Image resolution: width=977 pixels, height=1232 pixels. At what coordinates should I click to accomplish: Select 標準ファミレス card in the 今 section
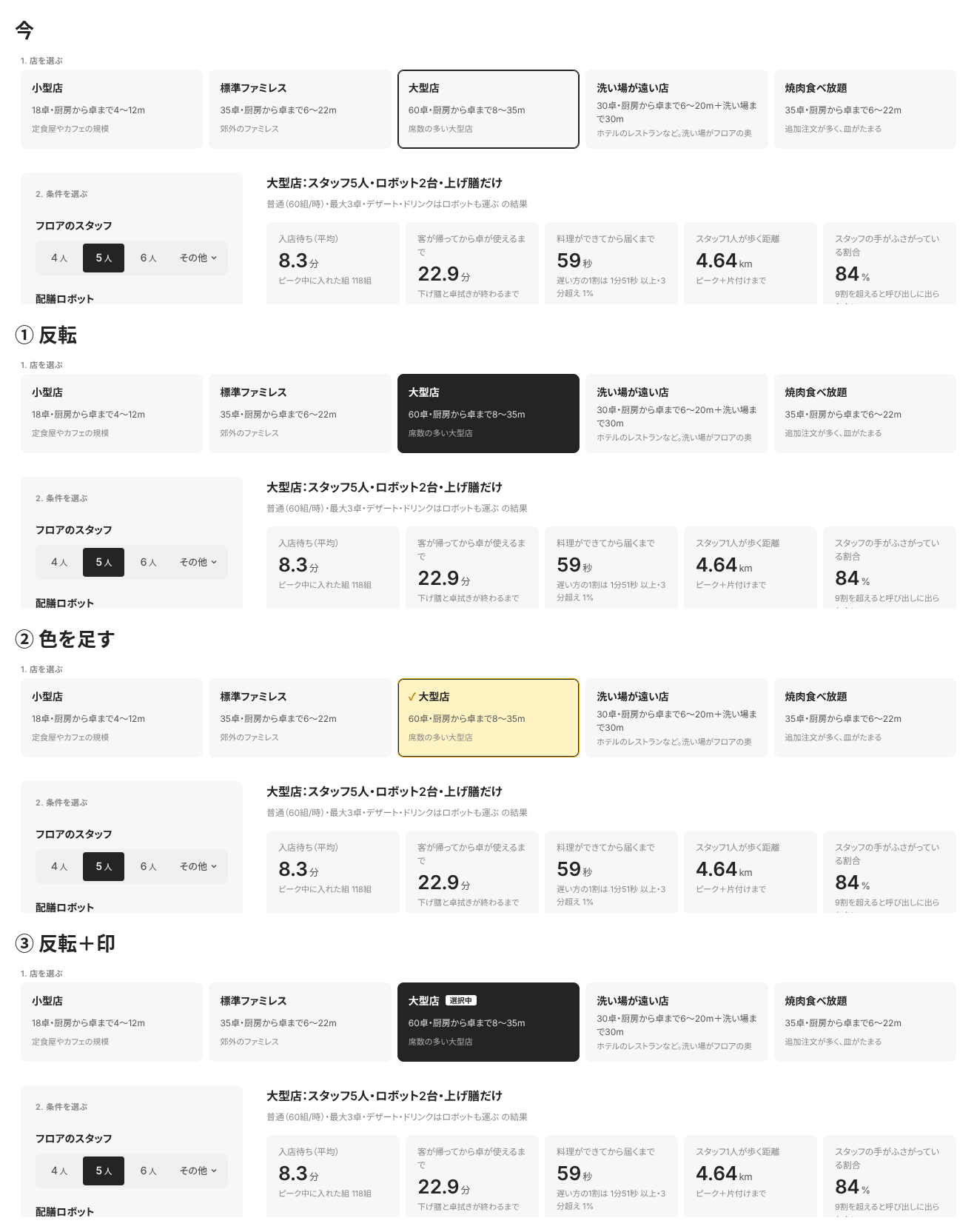click(300, 110)
